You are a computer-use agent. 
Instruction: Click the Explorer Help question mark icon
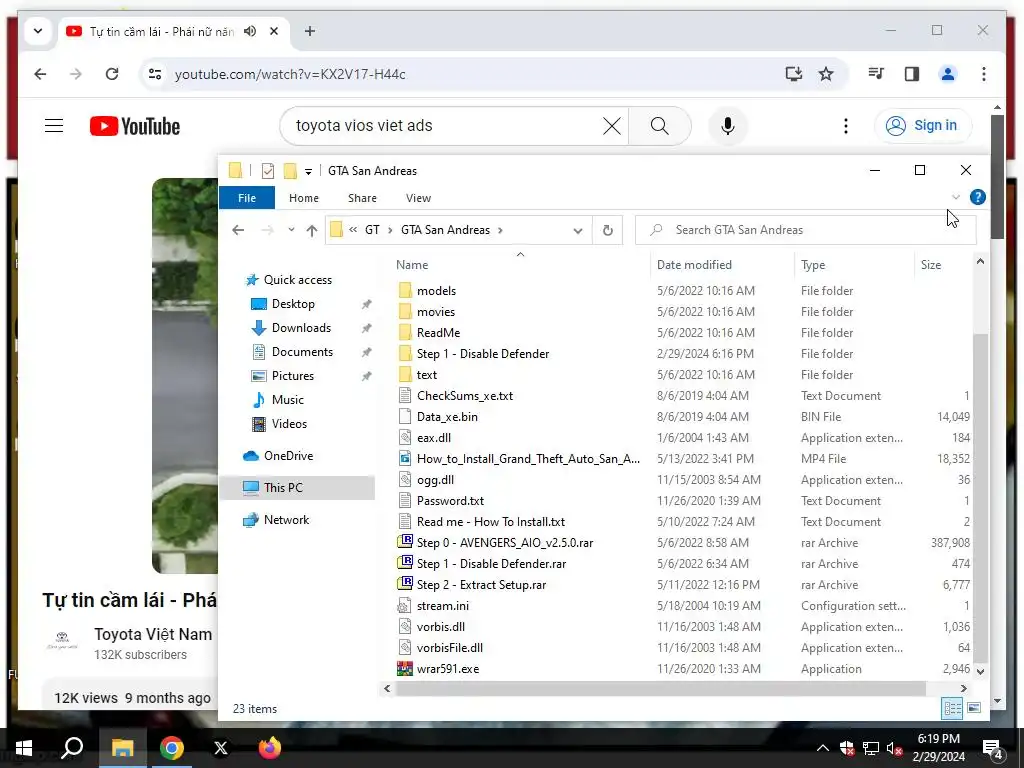coord(978,197)
